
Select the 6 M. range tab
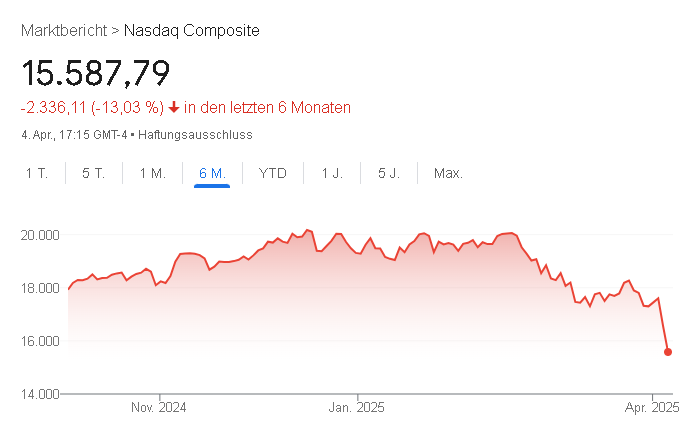(212, 174)
